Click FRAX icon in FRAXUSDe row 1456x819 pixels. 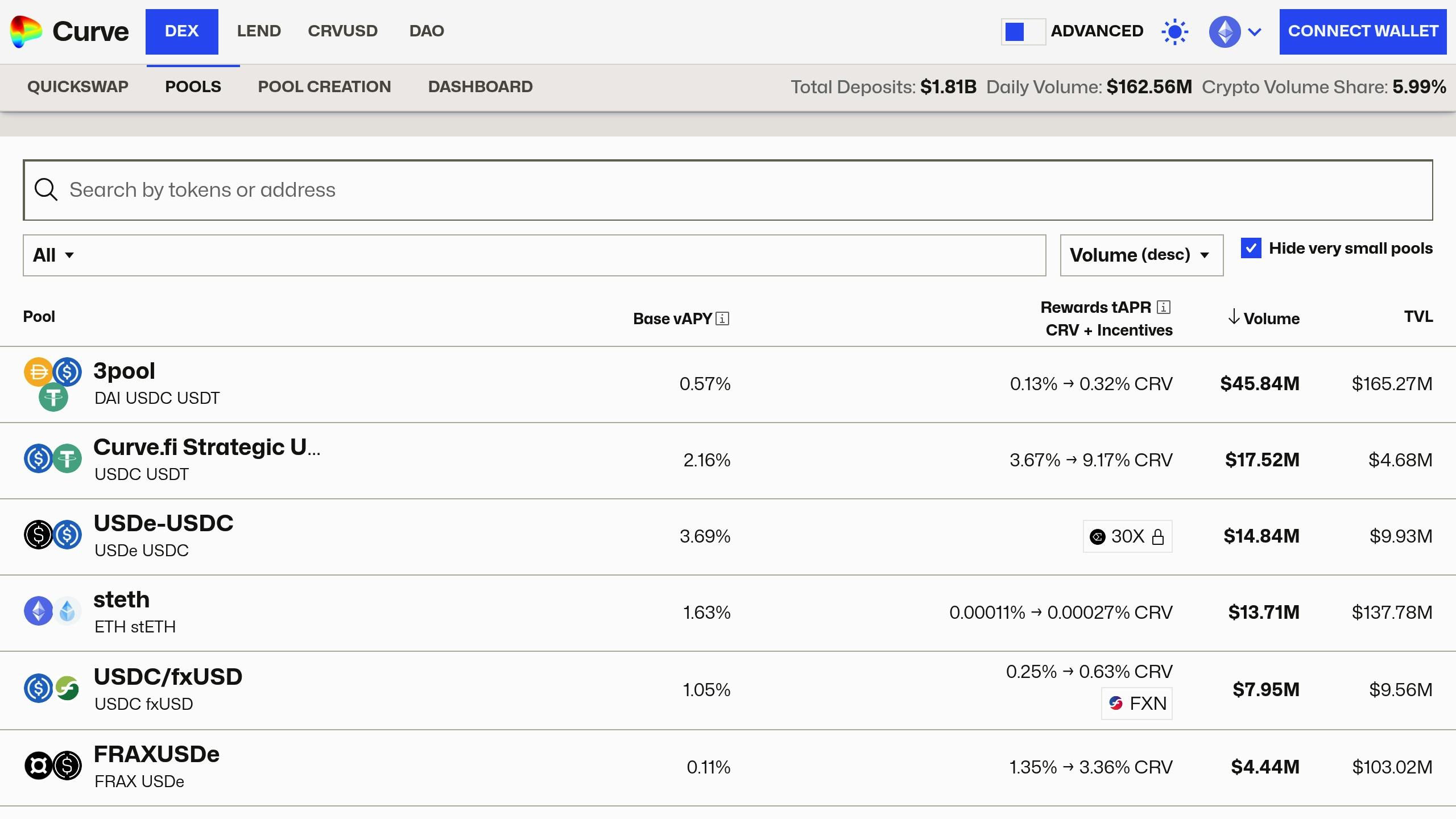pos(38,766)
